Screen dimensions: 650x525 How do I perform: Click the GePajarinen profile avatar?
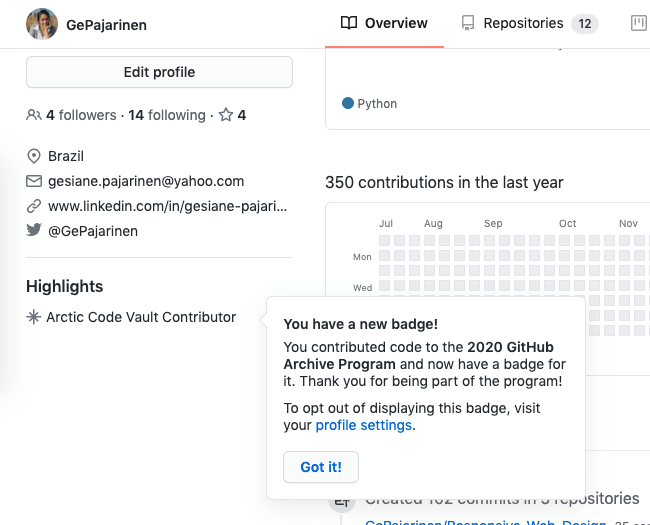point(42,24)
